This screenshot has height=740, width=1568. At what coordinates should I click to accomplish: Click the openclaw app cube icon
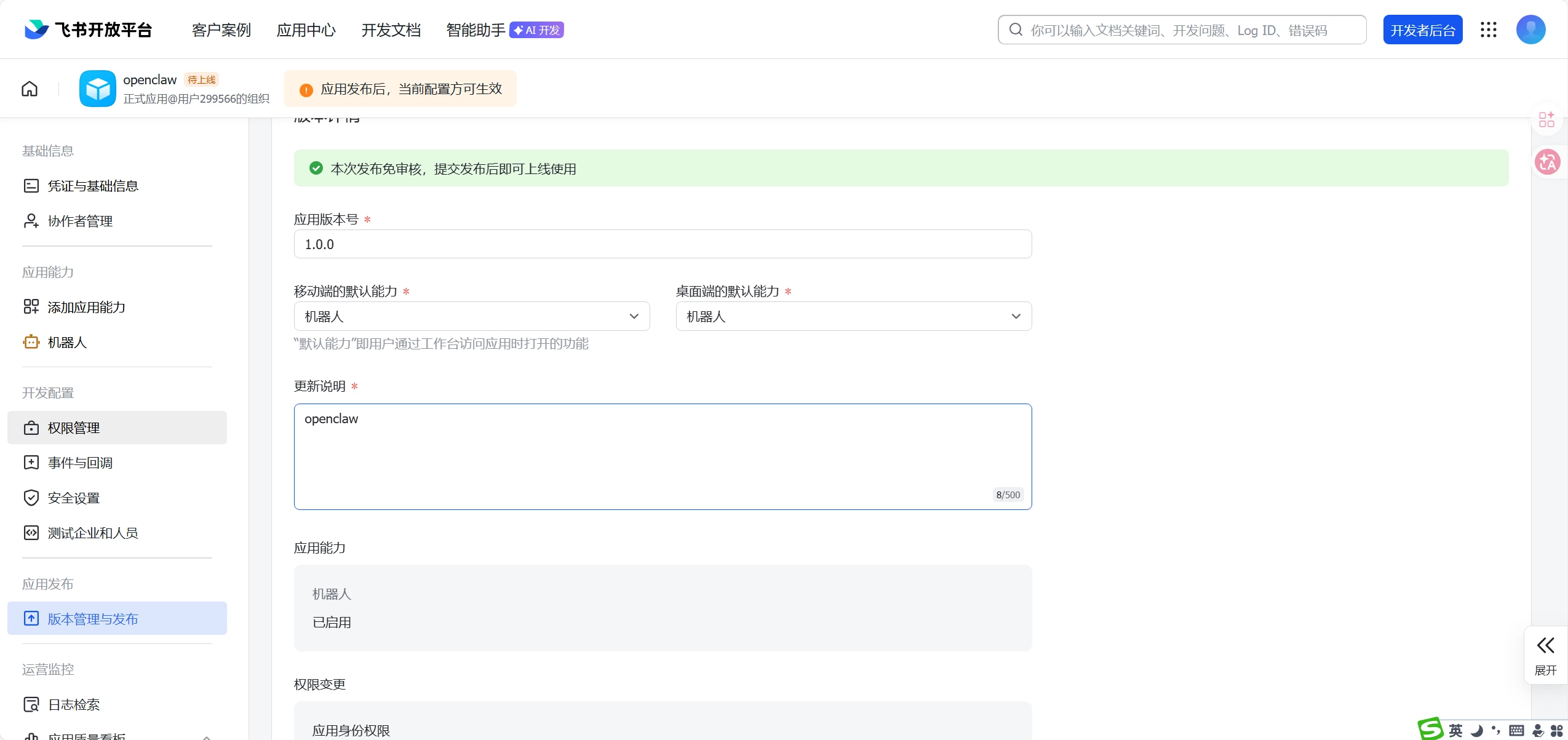click(97, 89)
